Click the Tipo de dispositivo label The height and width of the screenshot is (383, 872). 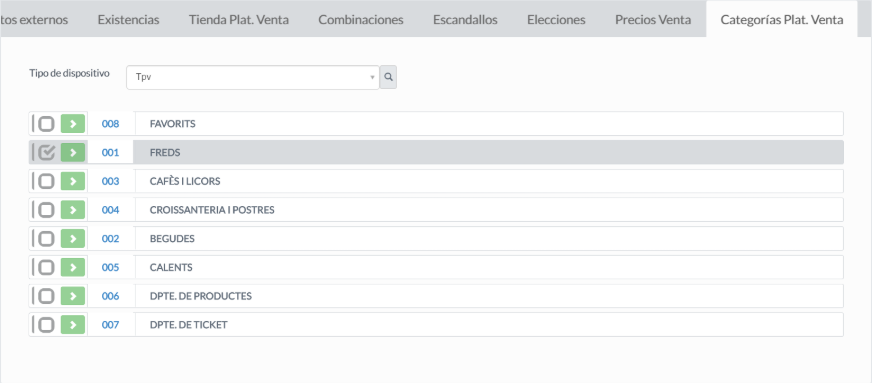click(x=70, y=73)
